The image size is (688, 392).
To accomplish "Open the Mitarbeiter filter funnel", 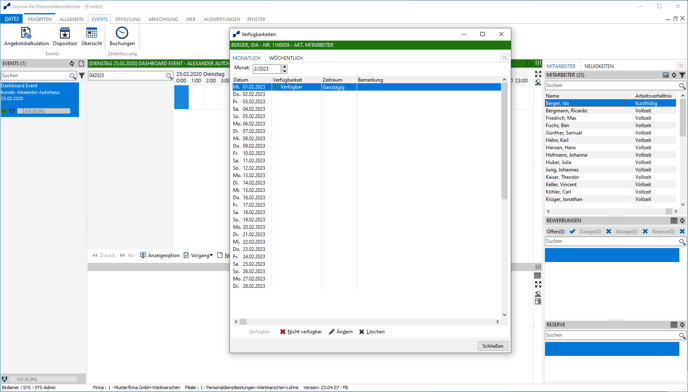I will tap(682, 75).
